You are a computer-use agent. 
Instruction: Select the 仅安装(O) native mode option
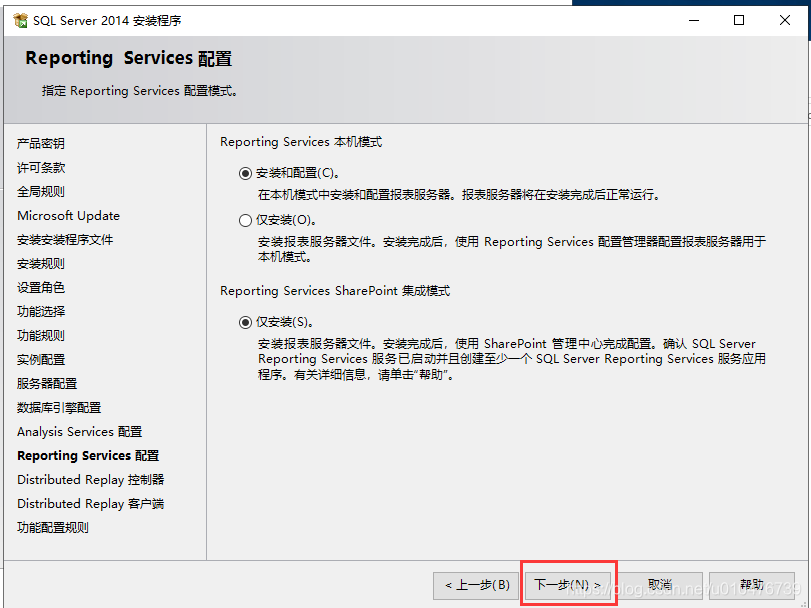click(x=245, y=220)
